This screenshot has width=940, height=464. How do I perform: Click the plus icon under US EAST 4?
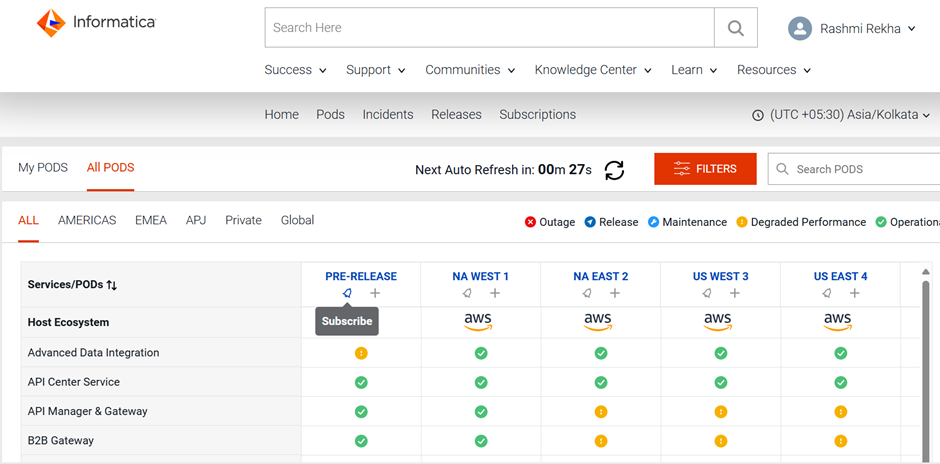pos(854,293)
